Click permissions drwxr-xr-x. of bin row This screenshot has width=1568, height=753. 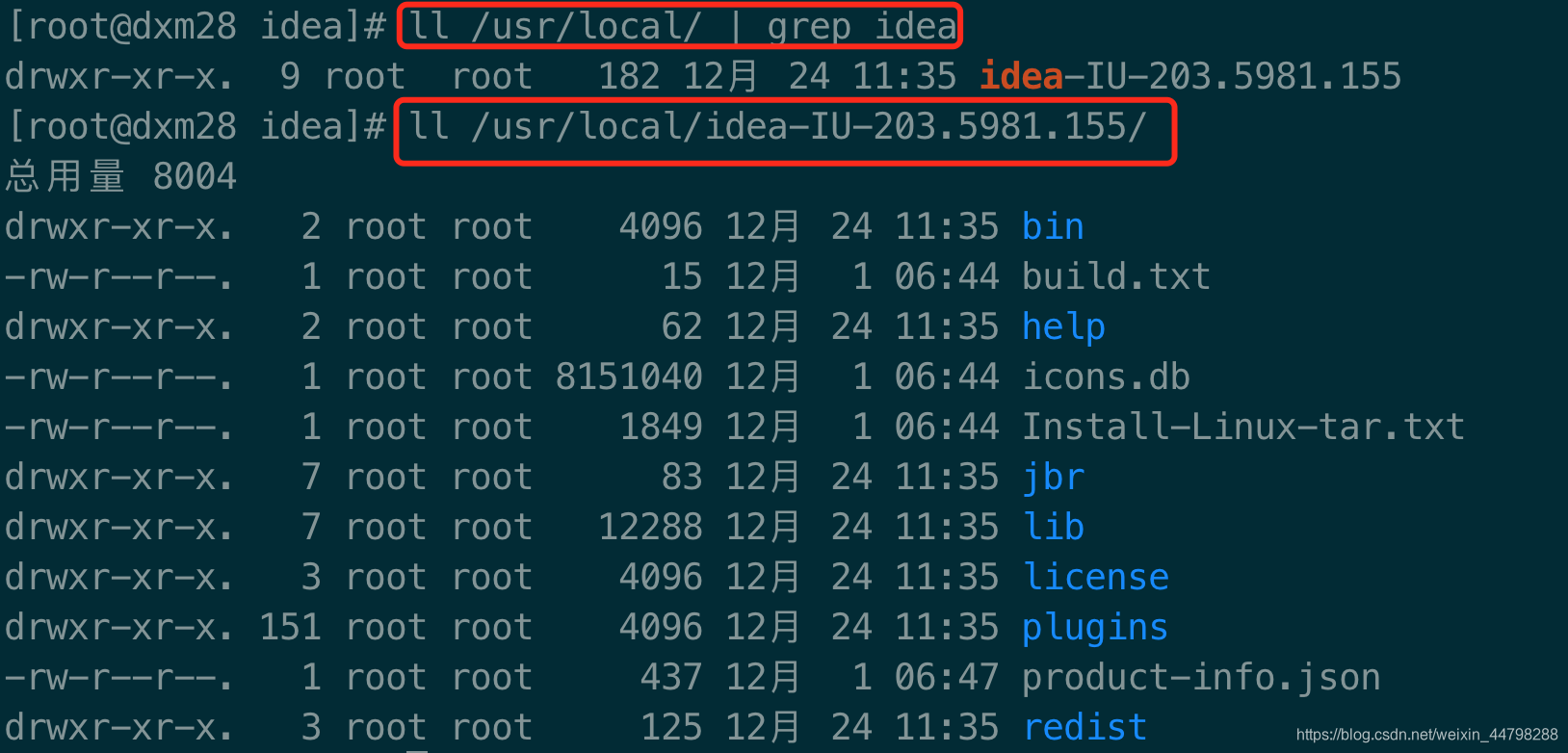119,227
